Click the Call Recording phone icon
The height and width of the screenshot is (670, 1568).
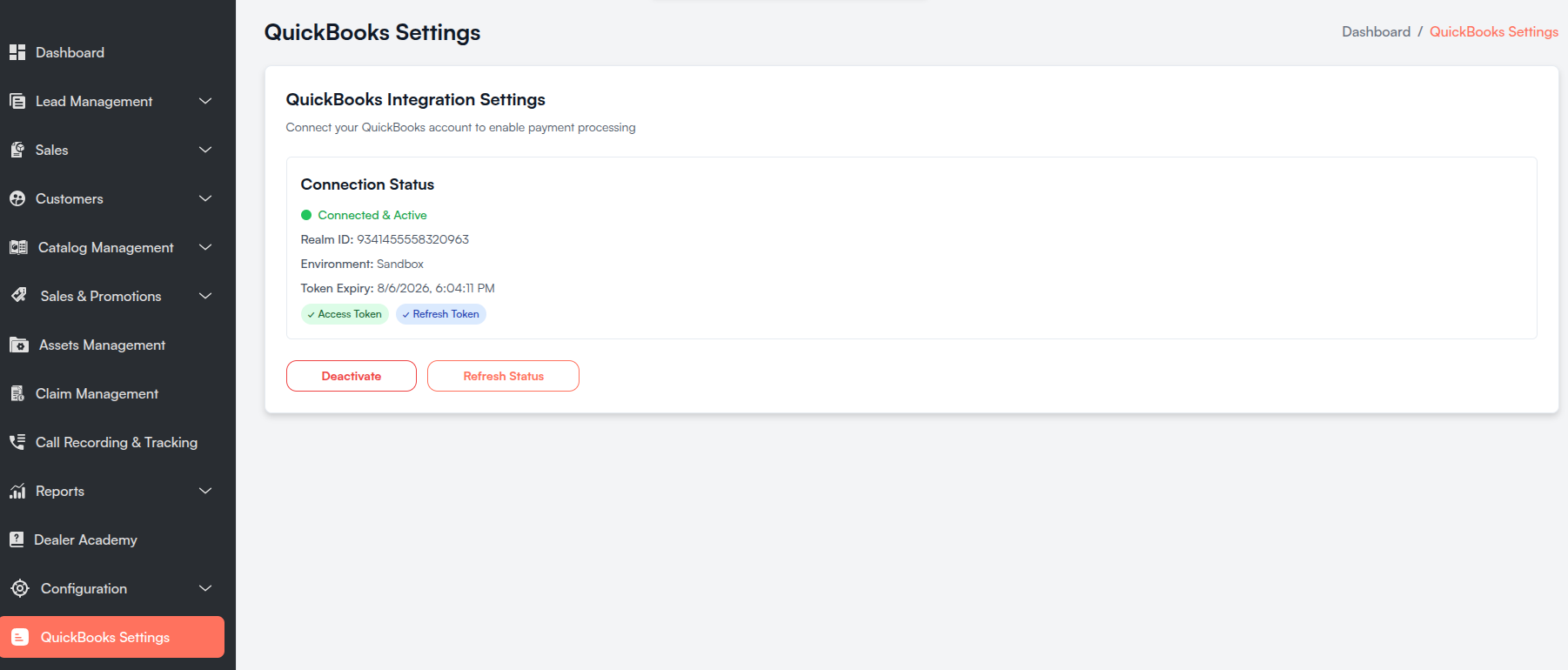[x=17, y=442]
